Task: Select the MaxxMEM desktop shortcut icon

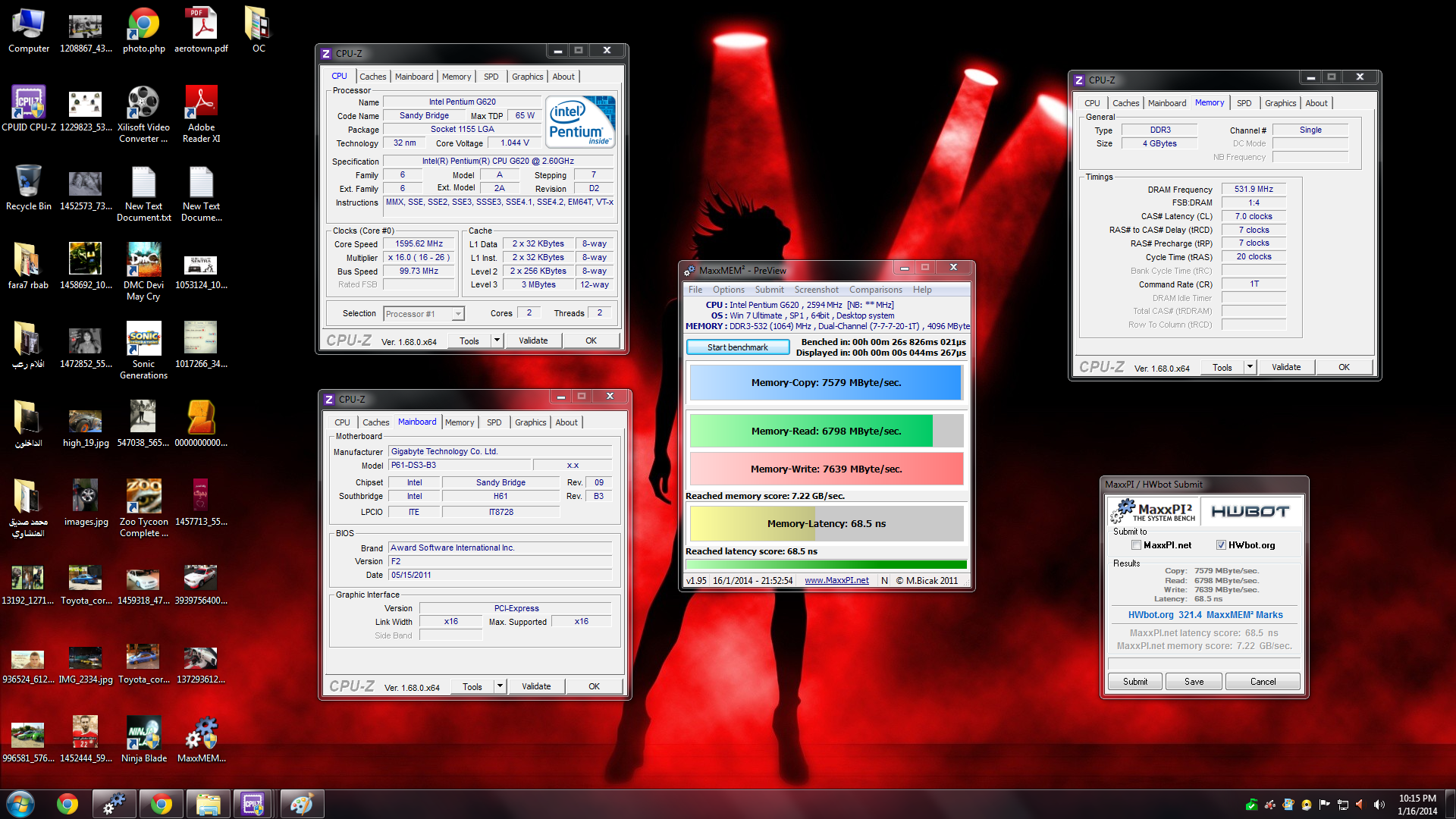Action: point(201,740)
